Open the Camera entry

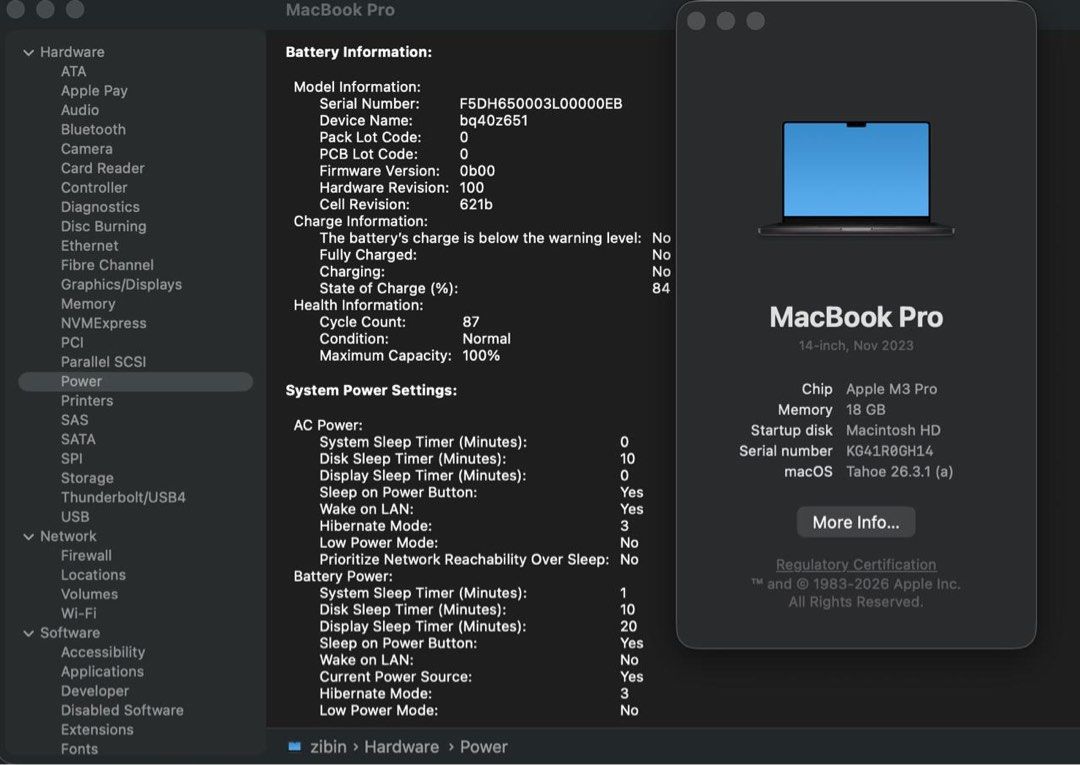[86, 149]
